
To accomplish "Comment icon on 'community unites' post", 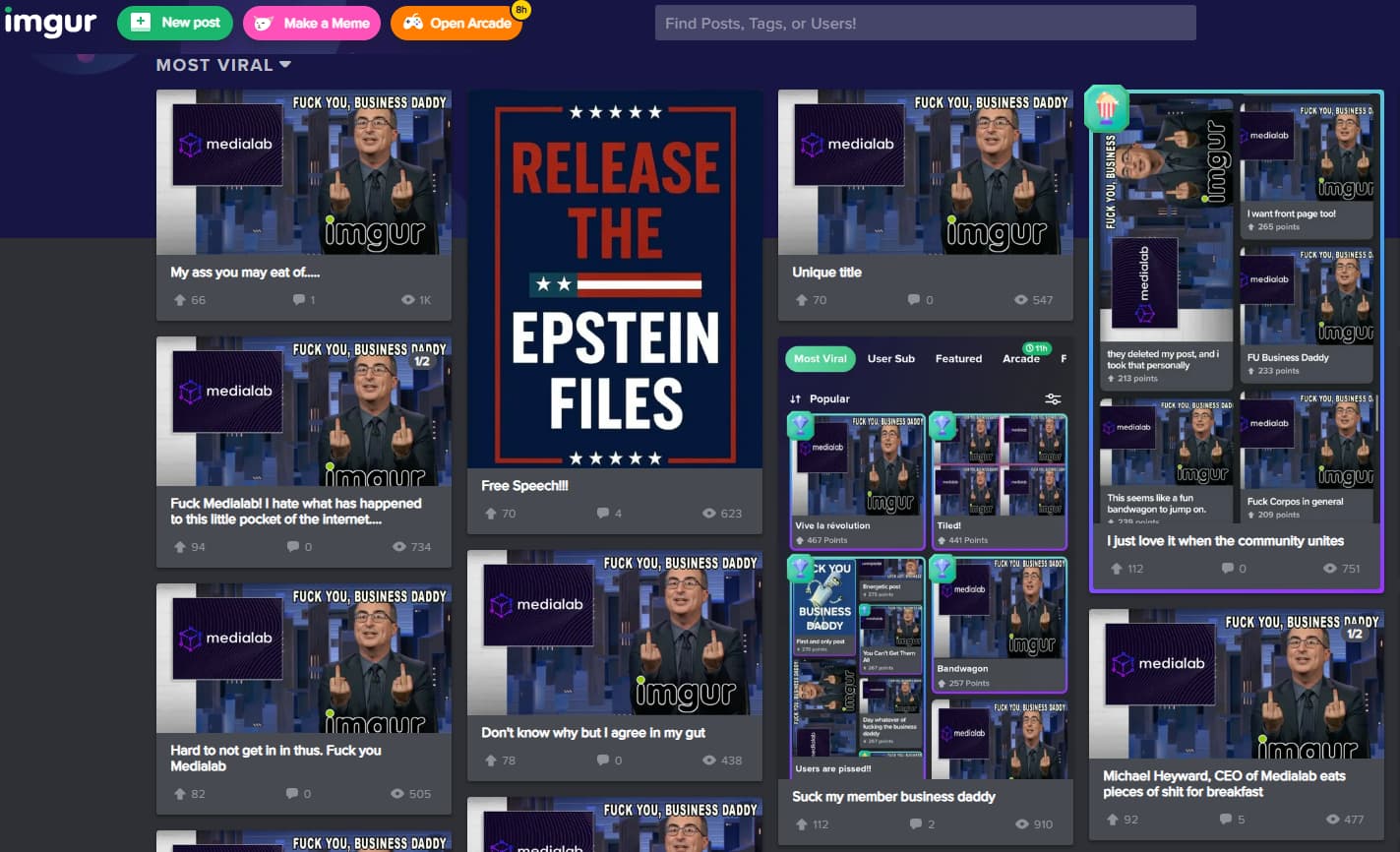I will [1228, 569].
